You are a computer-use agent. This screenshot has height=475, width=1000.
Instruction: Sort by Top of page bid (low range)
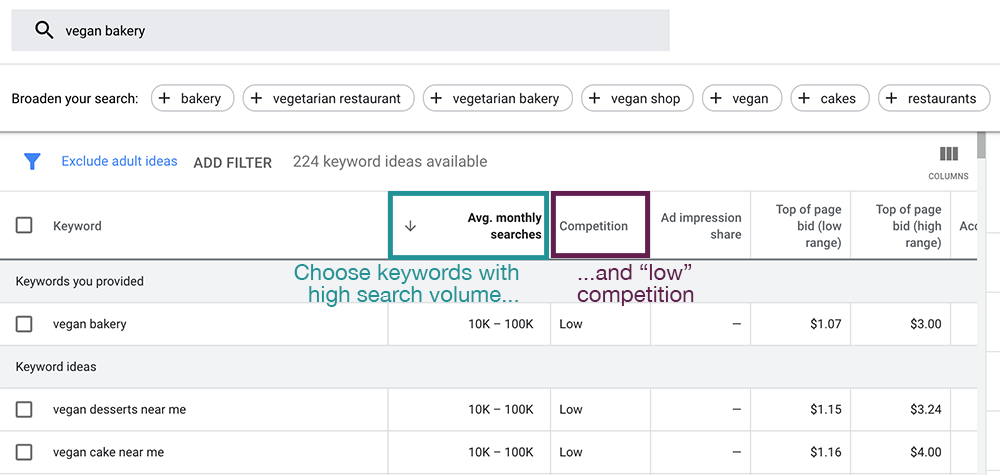(x=808, y=226)
